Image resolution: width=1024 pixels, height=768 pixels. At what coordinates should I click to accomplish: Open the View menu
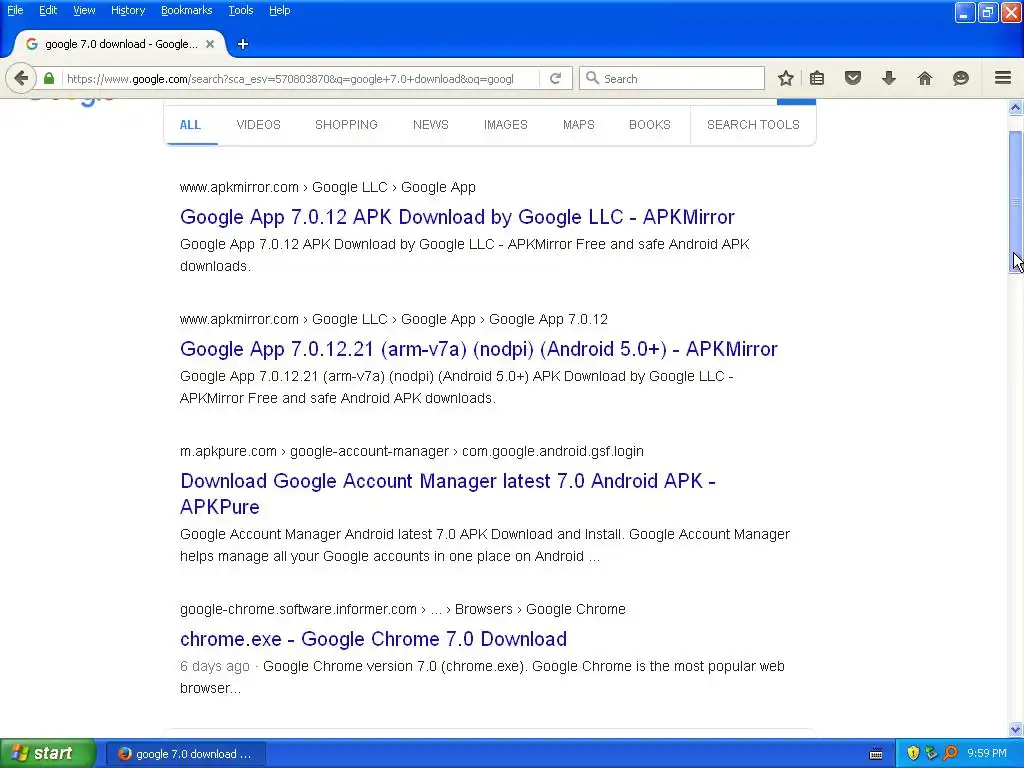point(84,10)
